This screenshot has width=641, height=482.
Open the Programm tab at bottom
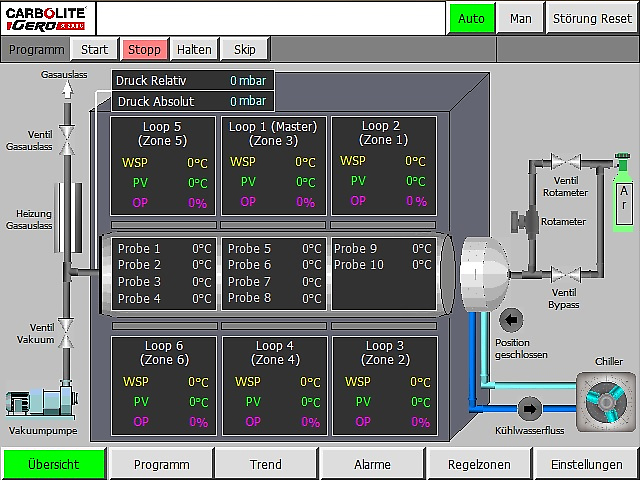[161, 464]
